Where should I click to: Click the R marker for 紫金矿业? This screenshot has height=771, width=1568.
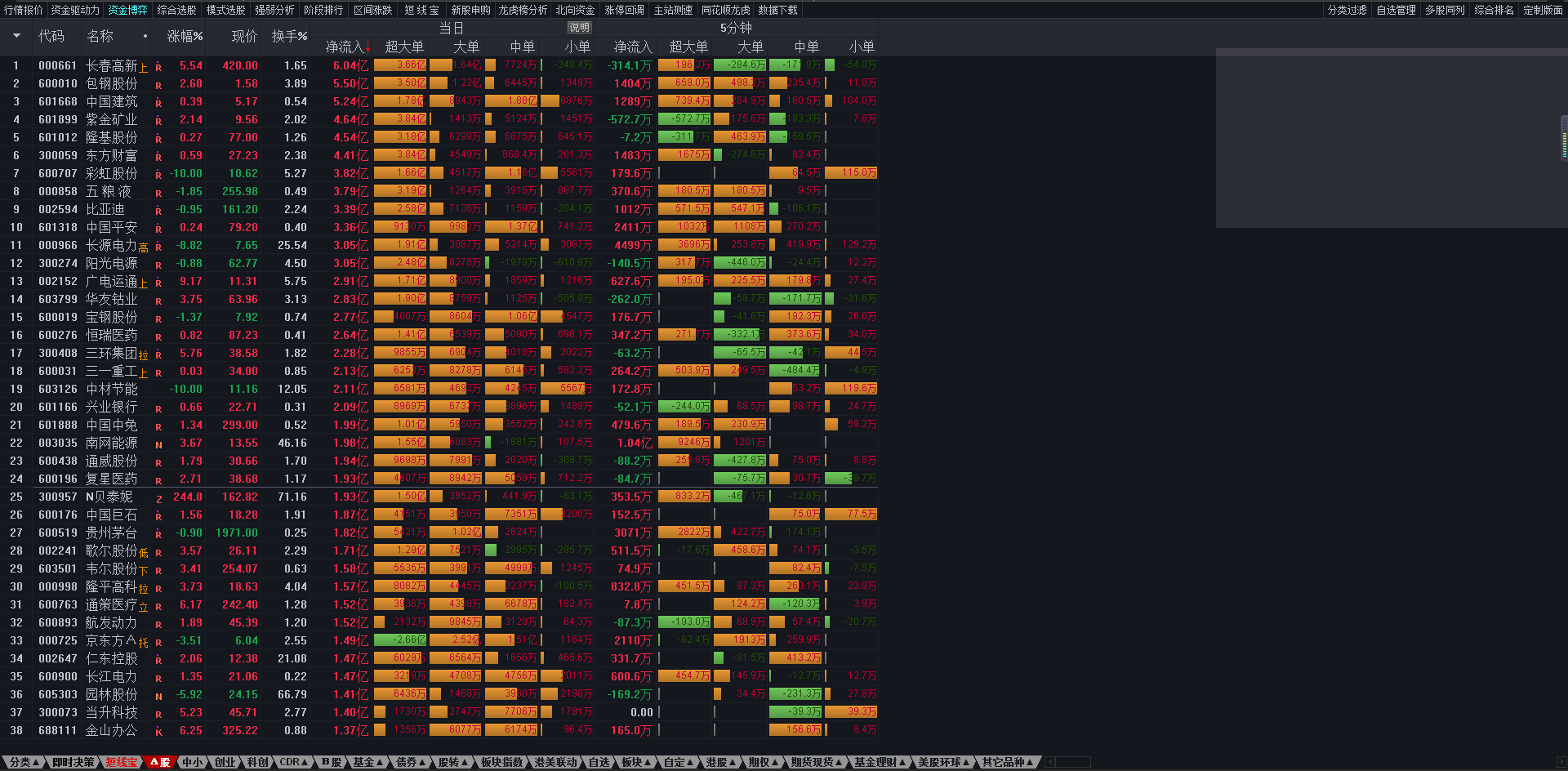pyautogui.click(x=158, y=121)
